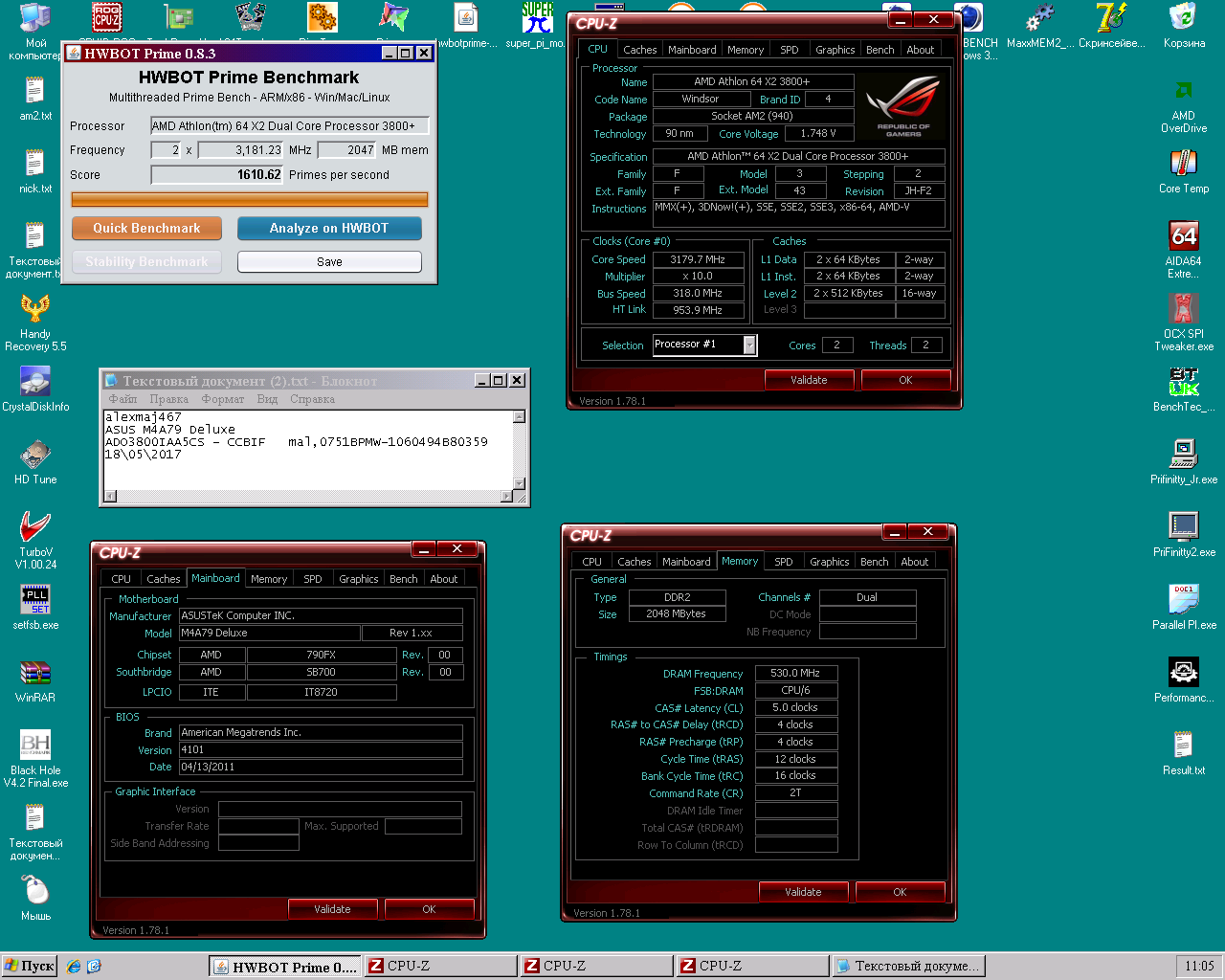Click Validate in the Memory CPU-Z window
1225x980 pixels.
[x=803, y=892]
